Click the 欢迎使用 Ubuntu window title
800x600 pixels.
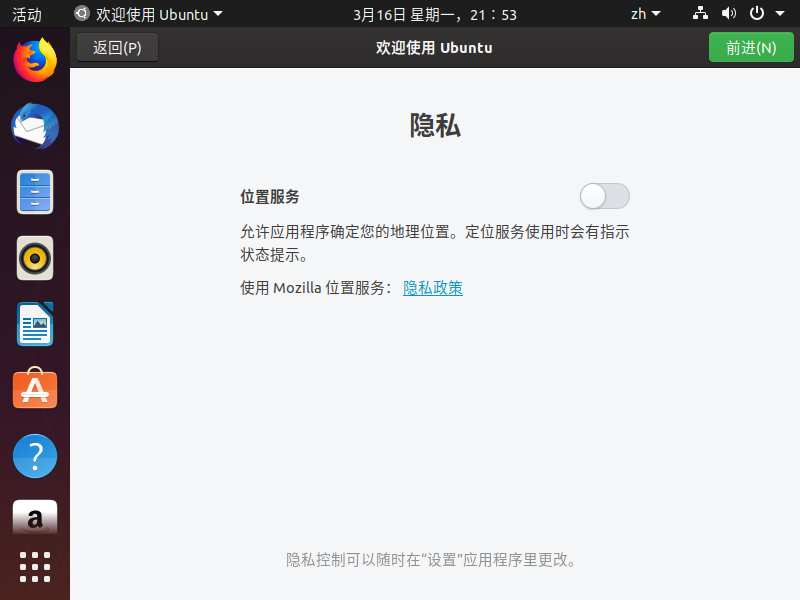pos(434,47)
